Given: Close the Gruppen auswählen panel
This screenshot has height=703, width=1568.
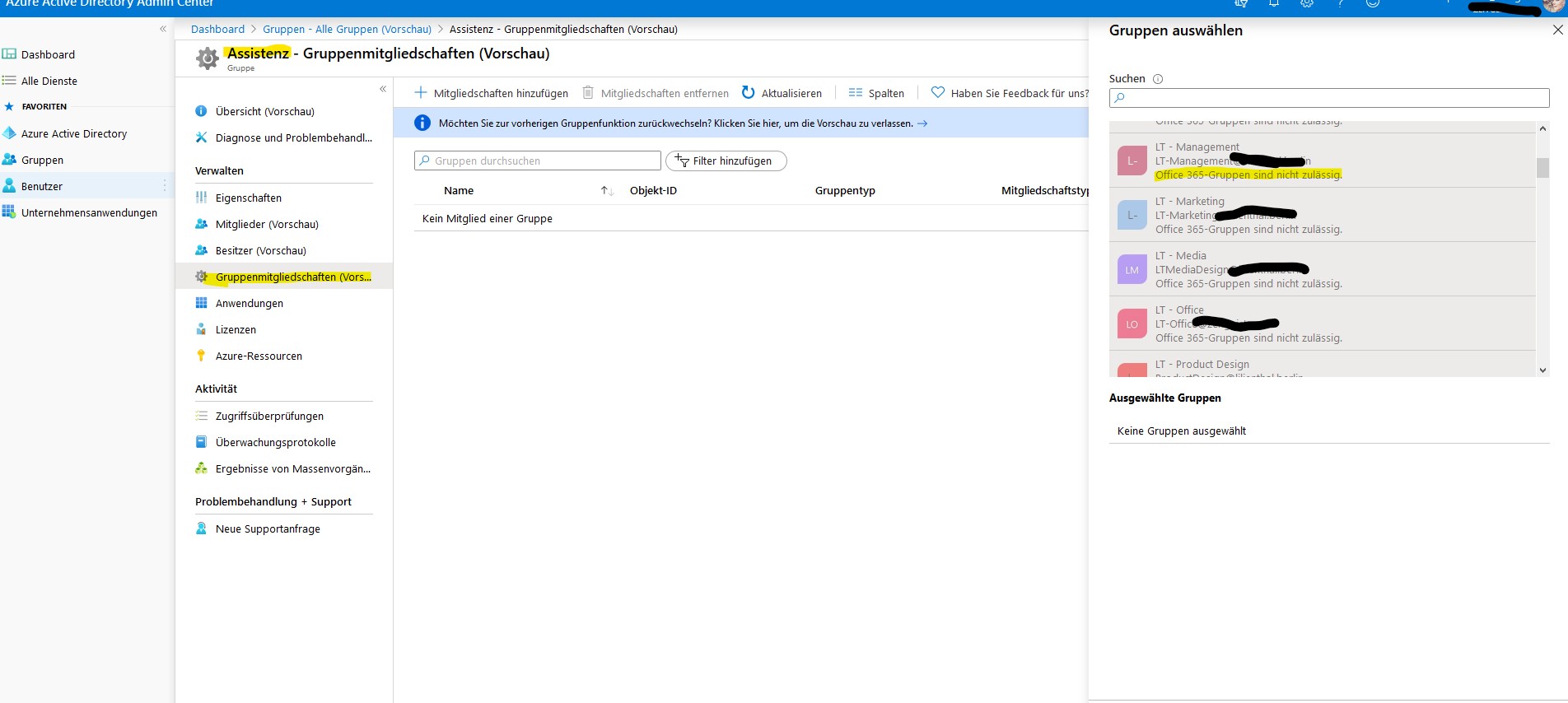Looking at the screenshot, I should tap(1557, 30).
